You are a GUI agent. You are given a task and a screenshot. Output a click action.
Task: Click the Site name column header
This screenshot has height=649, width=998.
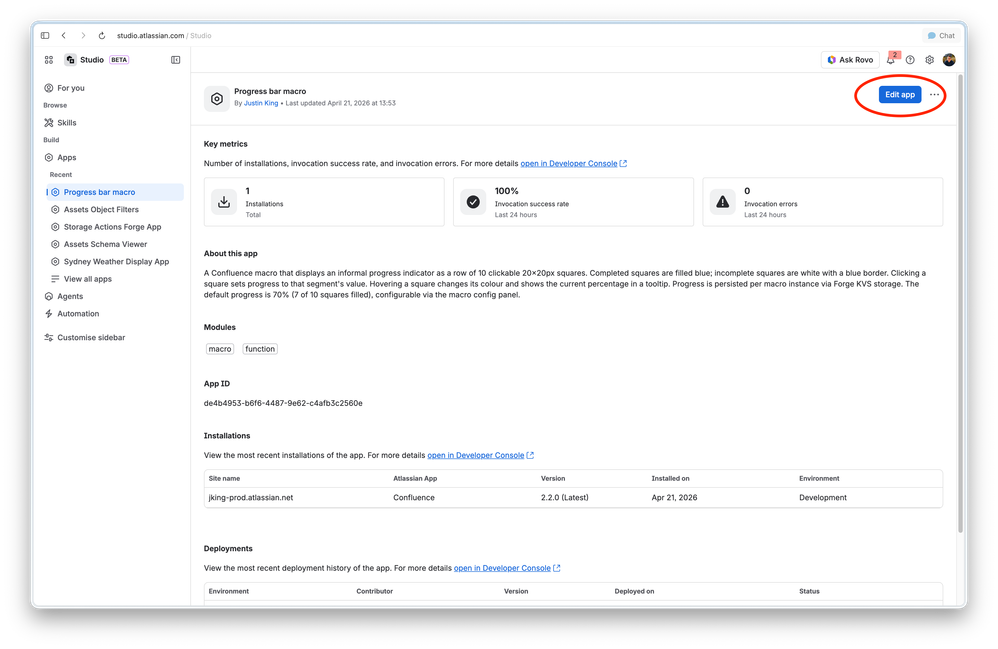[x=224, y=478]
